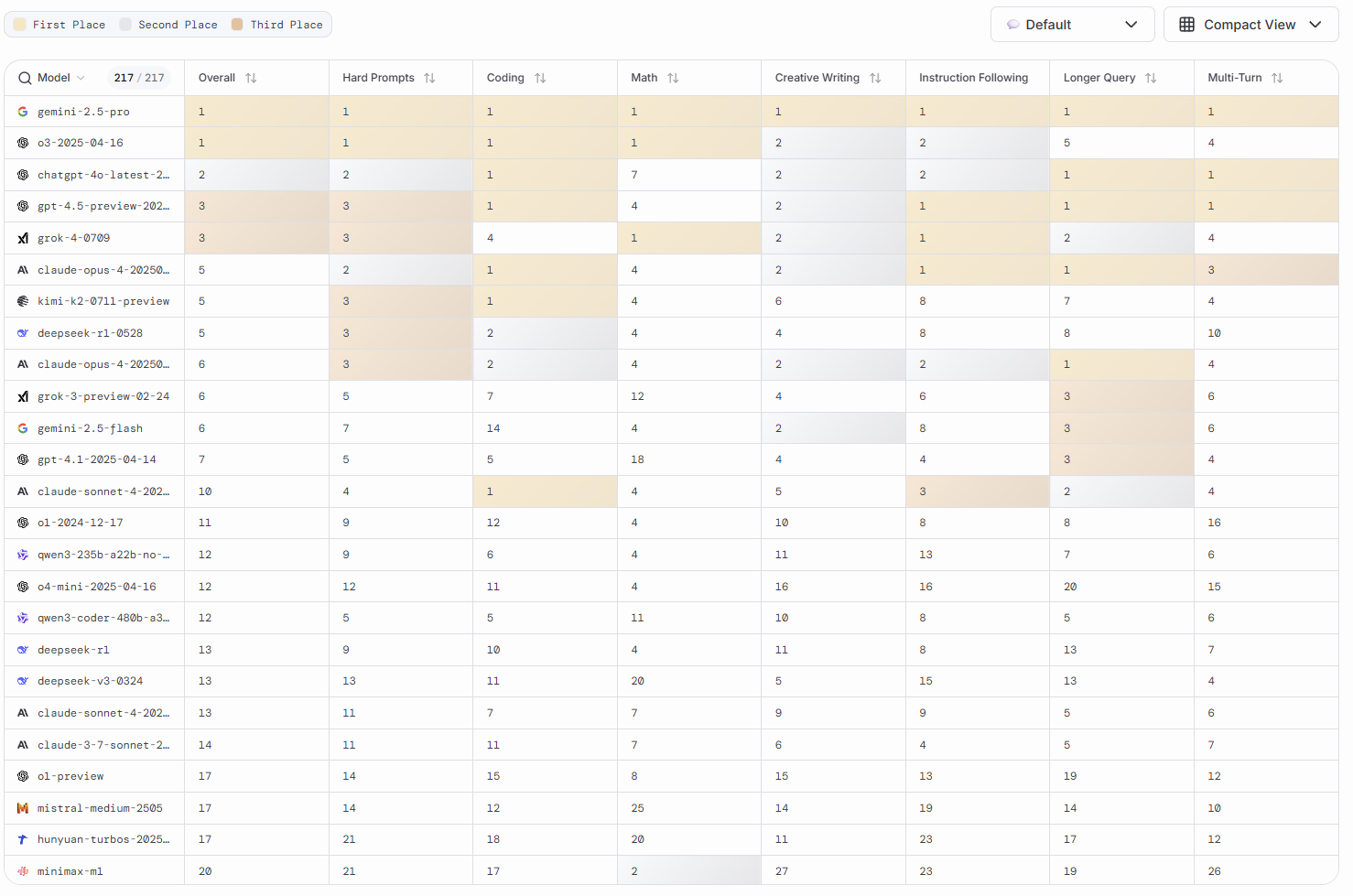Open the Compact View dropdown
The height and width of the screenshot is (896, 1353).
tap(1250, 25)
